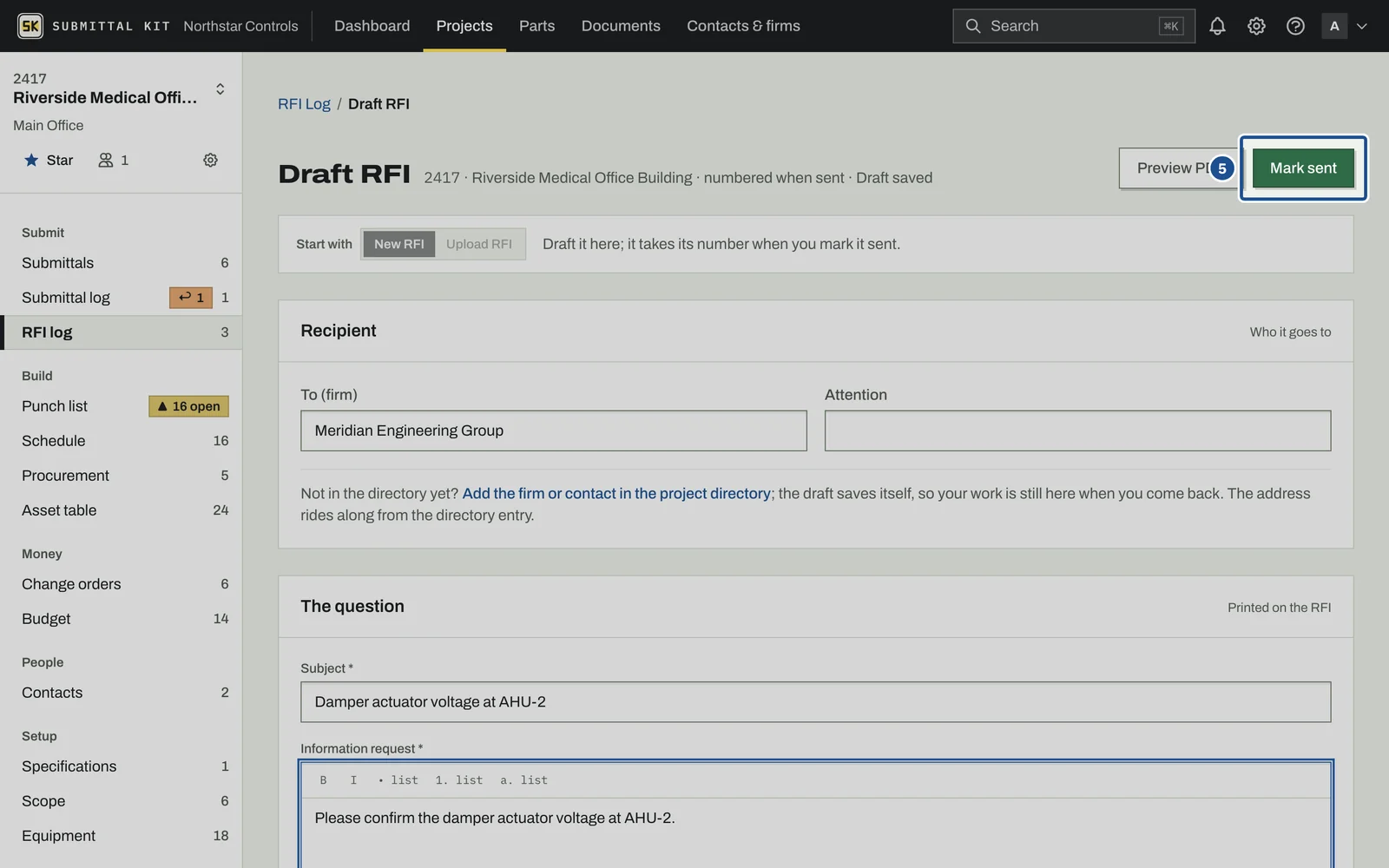Click the Mark sent button
Viewport: 1389px width, 868px height.
point(1303,168)
